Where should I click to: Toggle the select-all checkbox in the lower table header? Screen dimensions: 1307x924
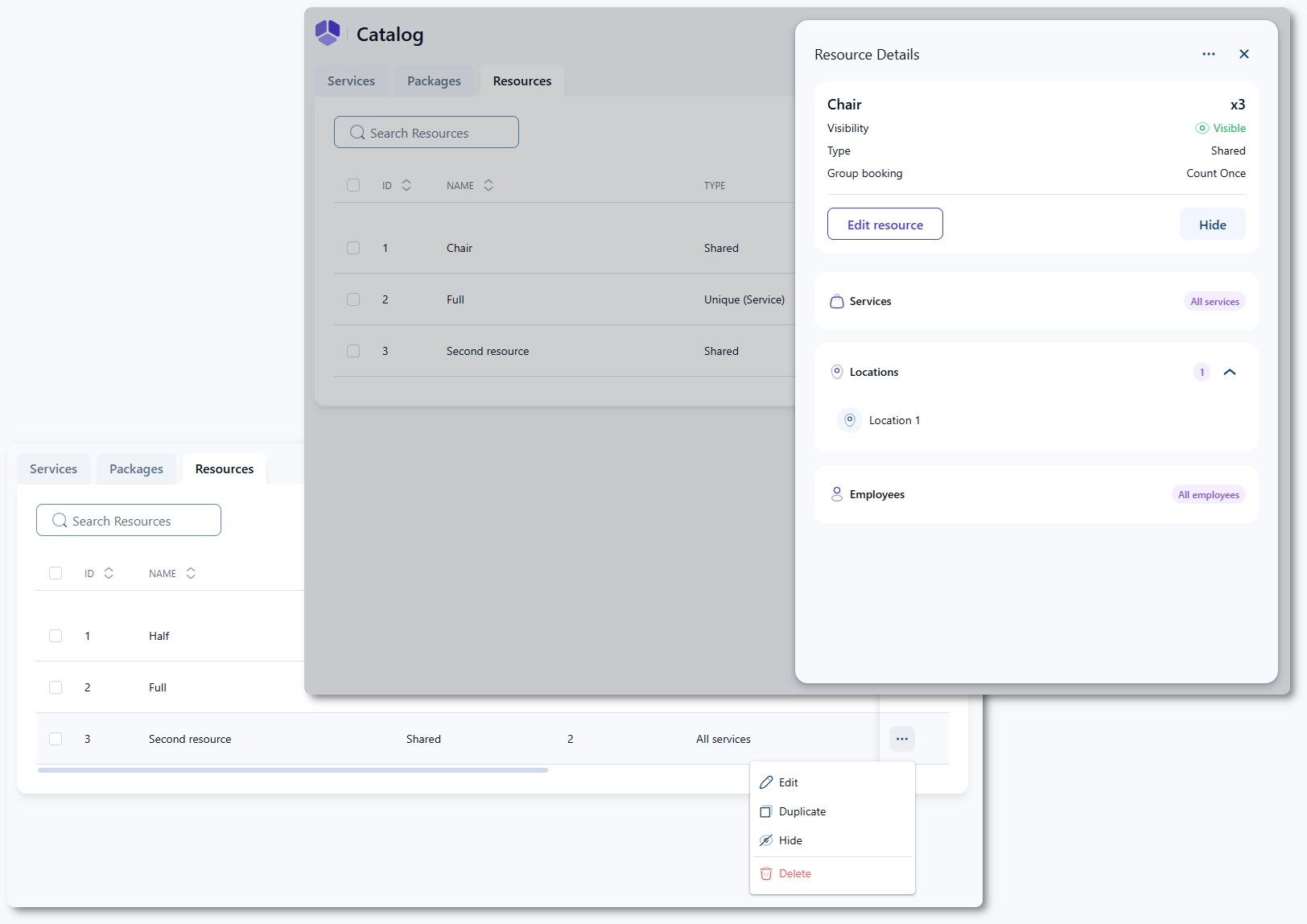56,573
